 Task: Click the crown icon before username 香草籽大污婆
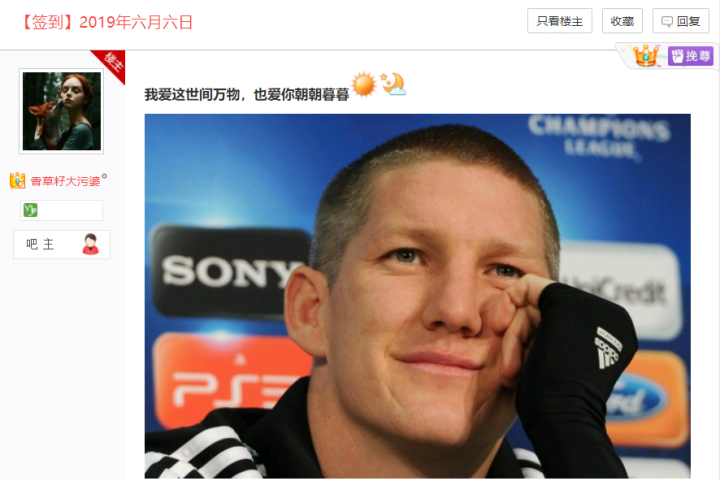point(17,180)
